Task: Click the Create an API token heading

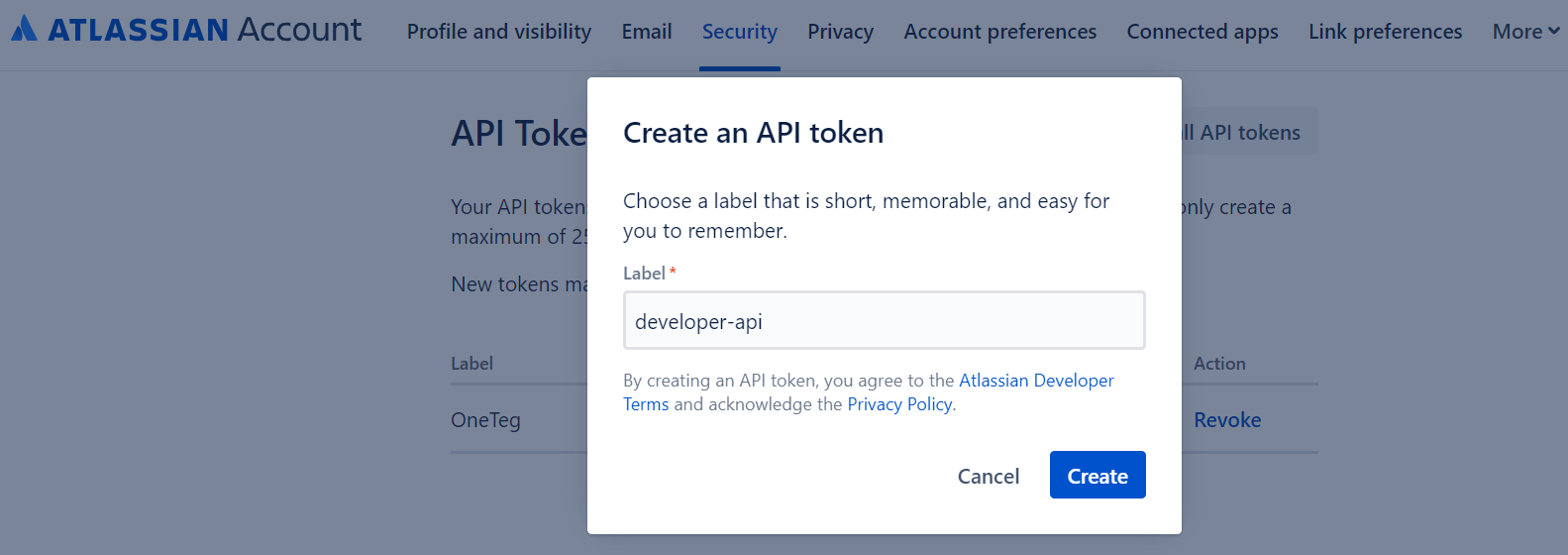Action: (x=753, y=133)
